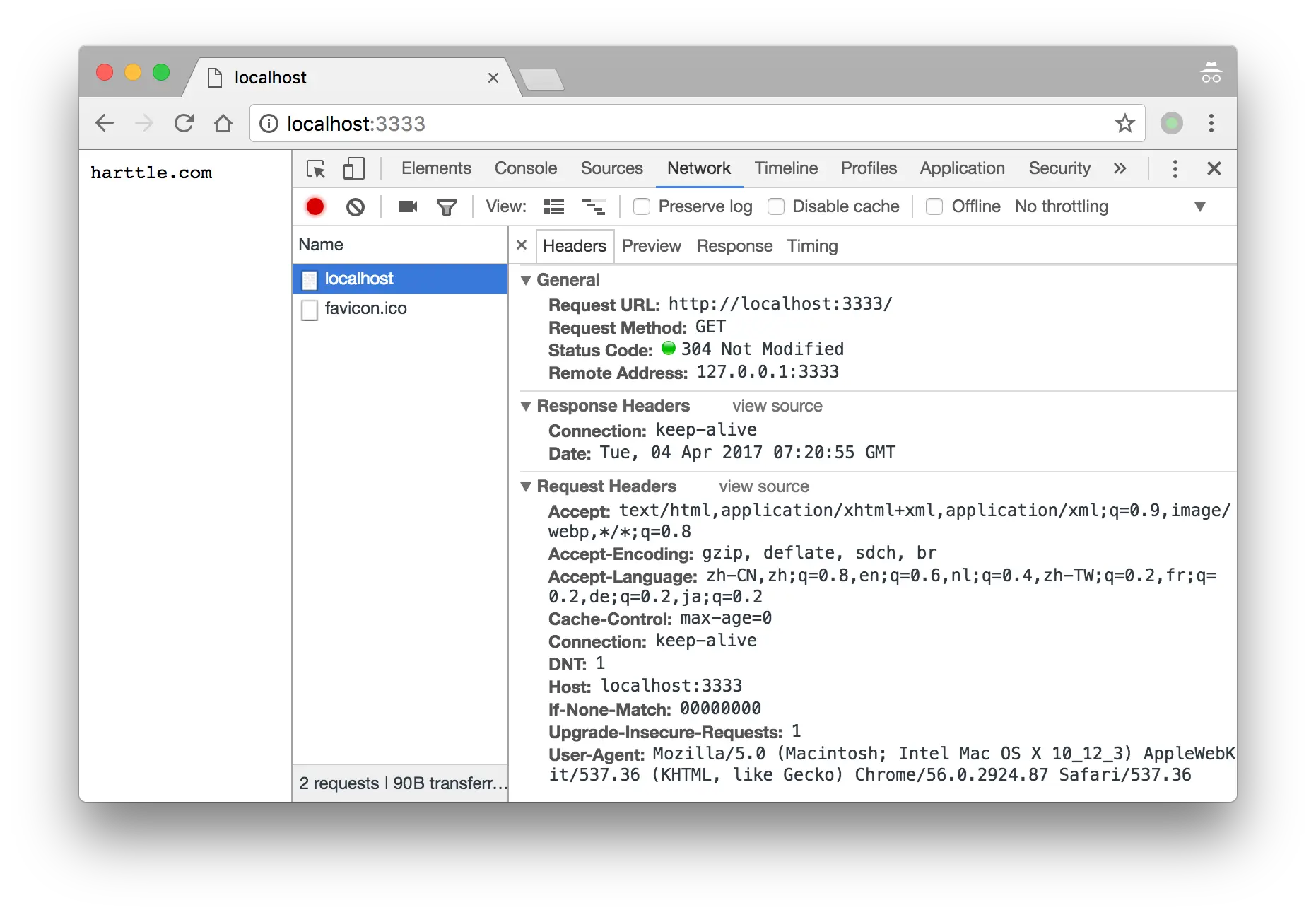Switch to the Timeline panel
Viewport: 1316px width, 915px height.
pyautogui.click(x=786, y=168)
